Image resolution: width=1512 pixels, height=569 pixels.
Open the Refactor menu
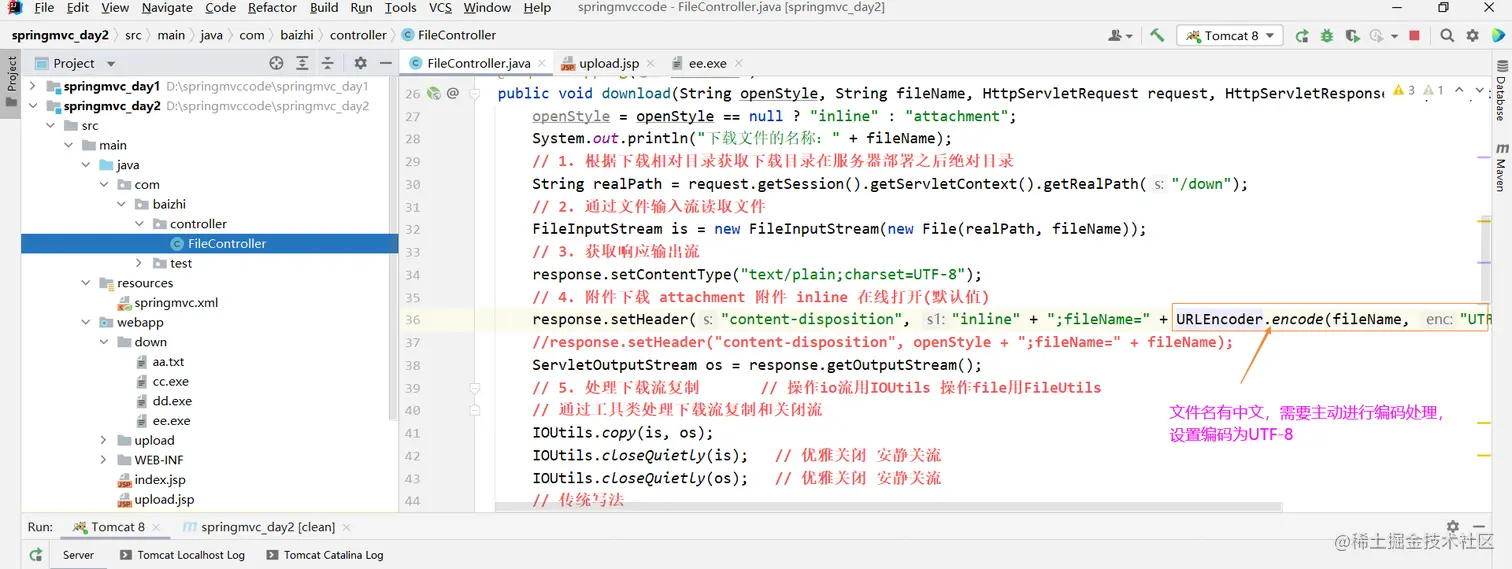(272, 8)
